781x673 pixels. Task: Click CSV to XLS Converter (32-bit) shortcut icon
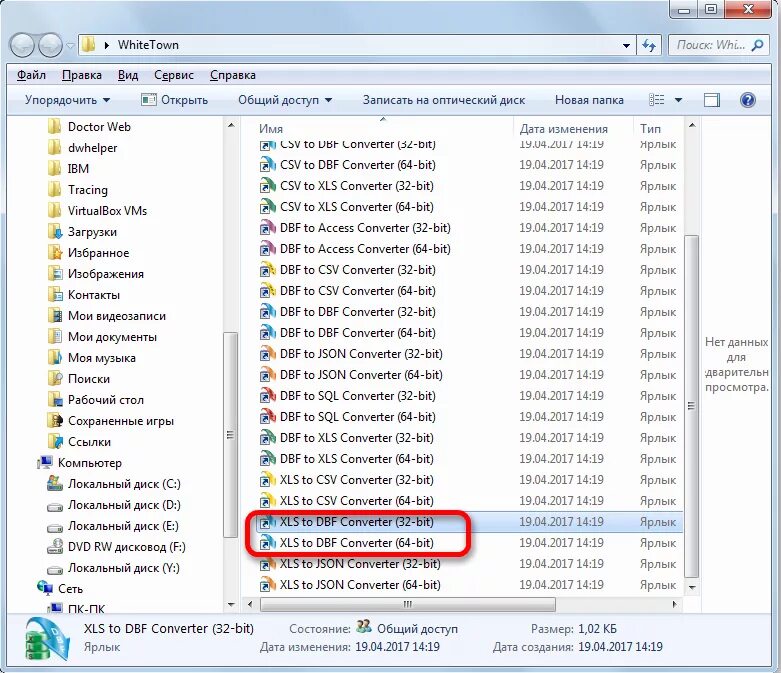(x=267, y=186)
